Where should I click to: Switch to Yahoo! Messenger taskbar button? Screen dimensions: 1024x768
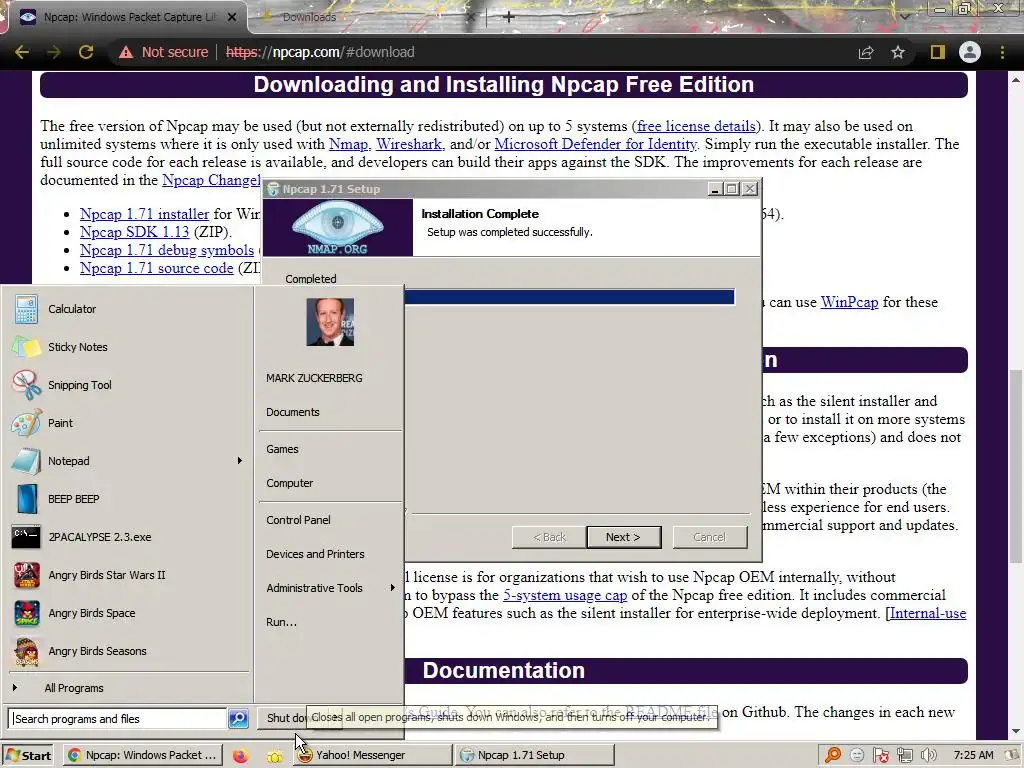[x=371, y=756]
